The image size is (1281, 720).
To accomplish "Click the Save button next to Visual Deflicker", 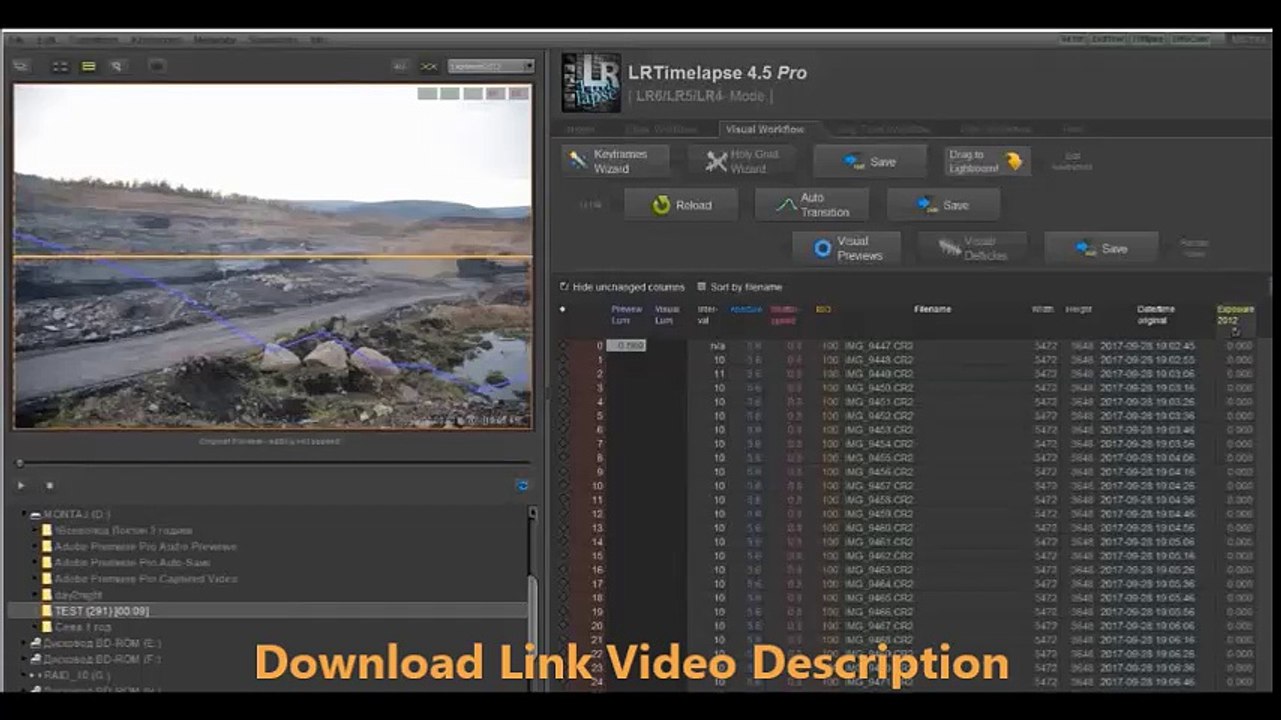I will pos(1101,248).
